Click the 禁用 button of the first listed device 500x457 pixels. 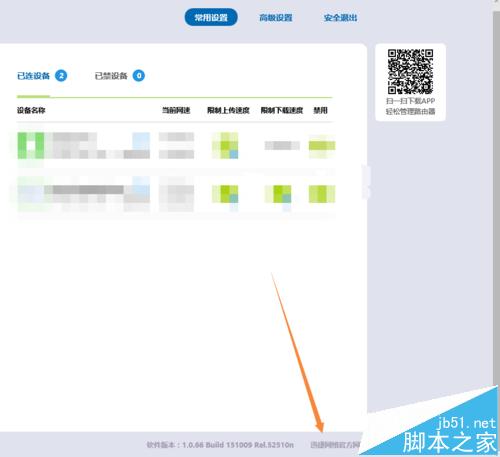(322, 146)
